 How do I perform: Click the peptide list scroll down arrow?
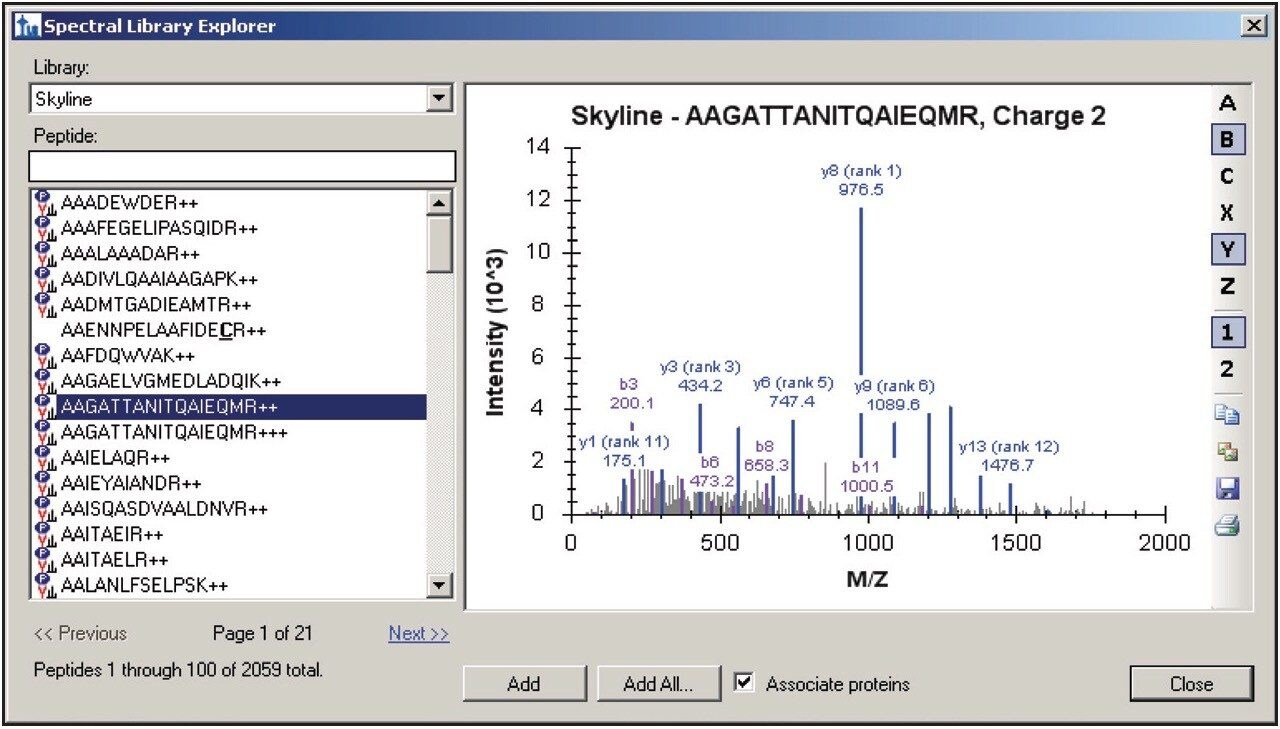tap(439, 585)
